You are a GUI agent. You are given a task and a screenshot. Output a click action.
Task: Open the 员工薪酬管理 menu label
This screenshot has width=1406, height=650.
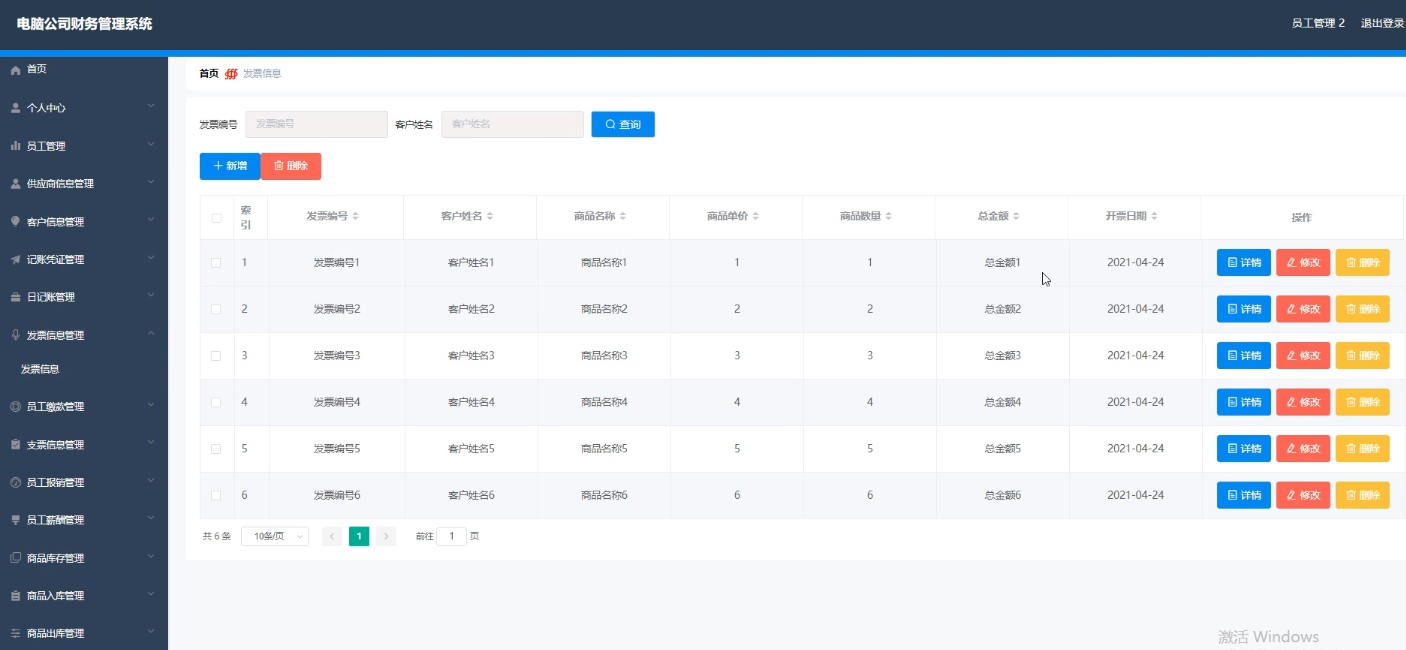[55, 520]
